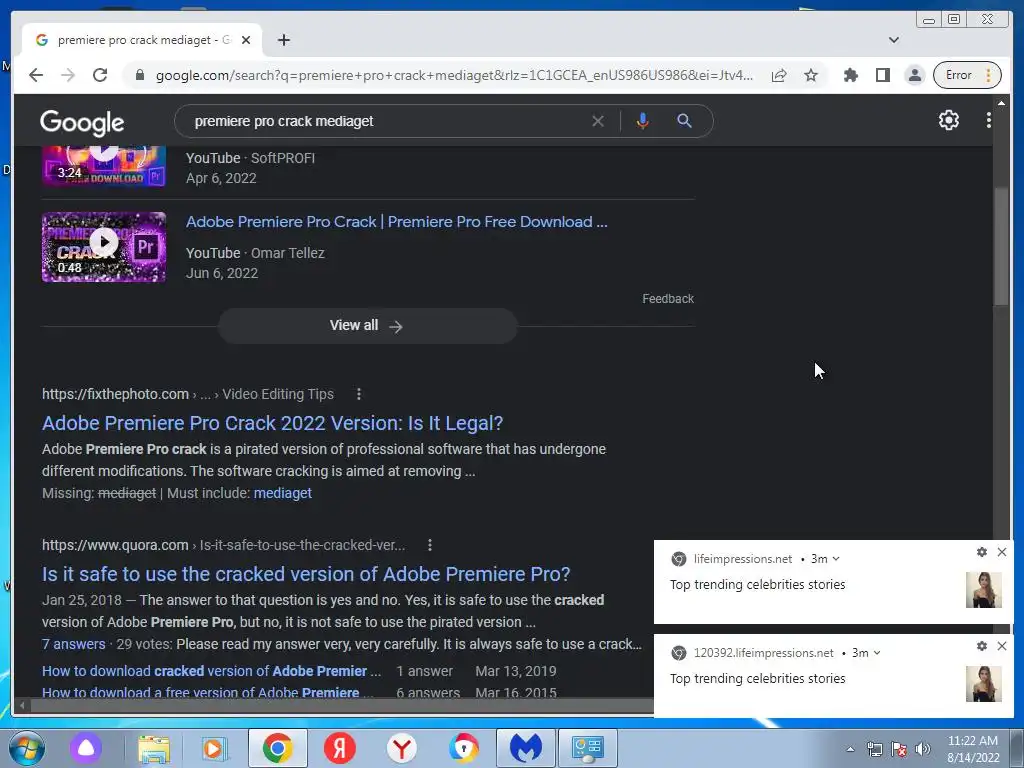Launch media player from taskbar
This screenshot has width=1024, height=768.
pos(214,748)
